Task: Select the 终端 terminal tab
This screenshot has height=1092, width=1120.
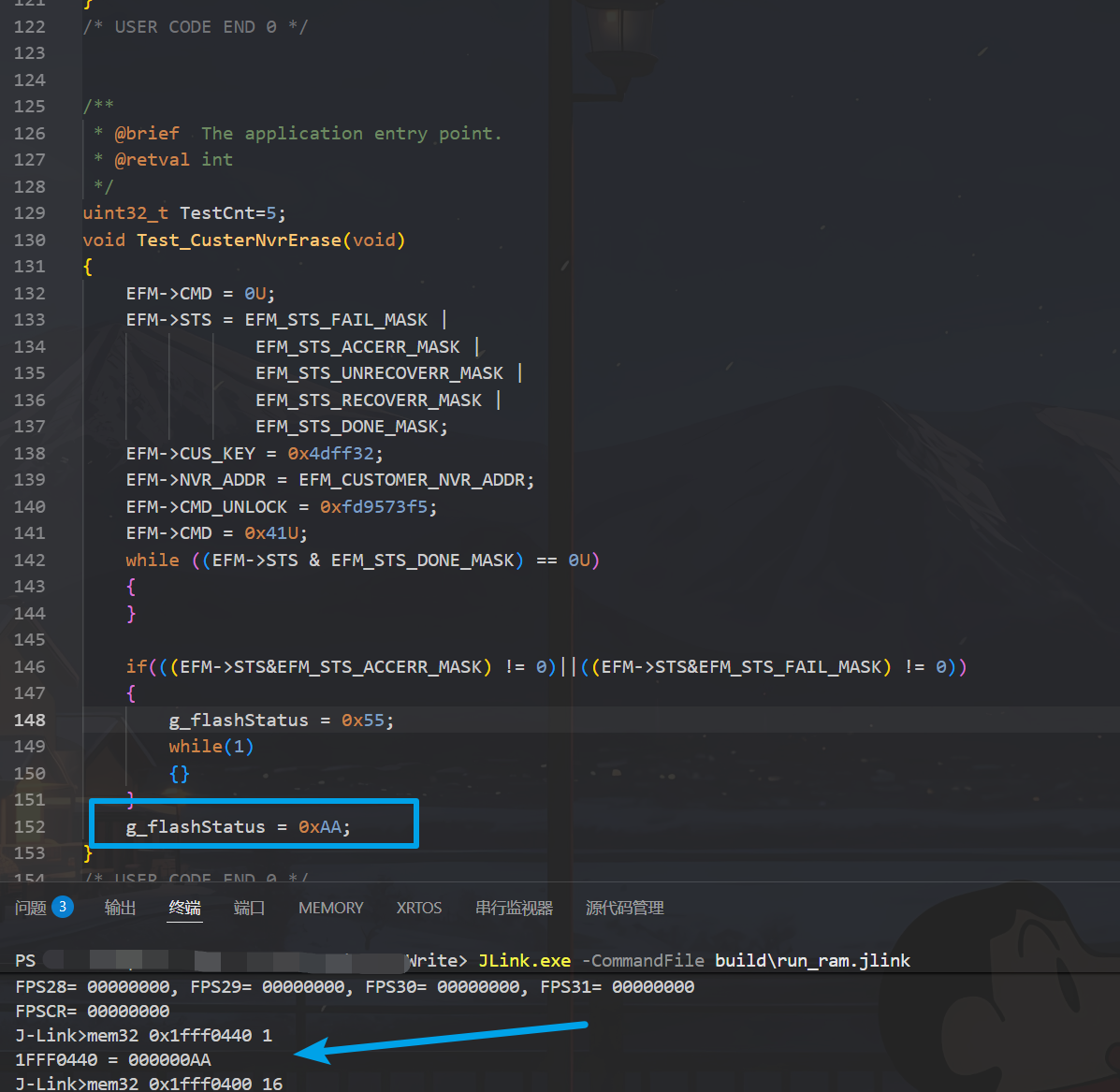Action: [x=184, y=908]
